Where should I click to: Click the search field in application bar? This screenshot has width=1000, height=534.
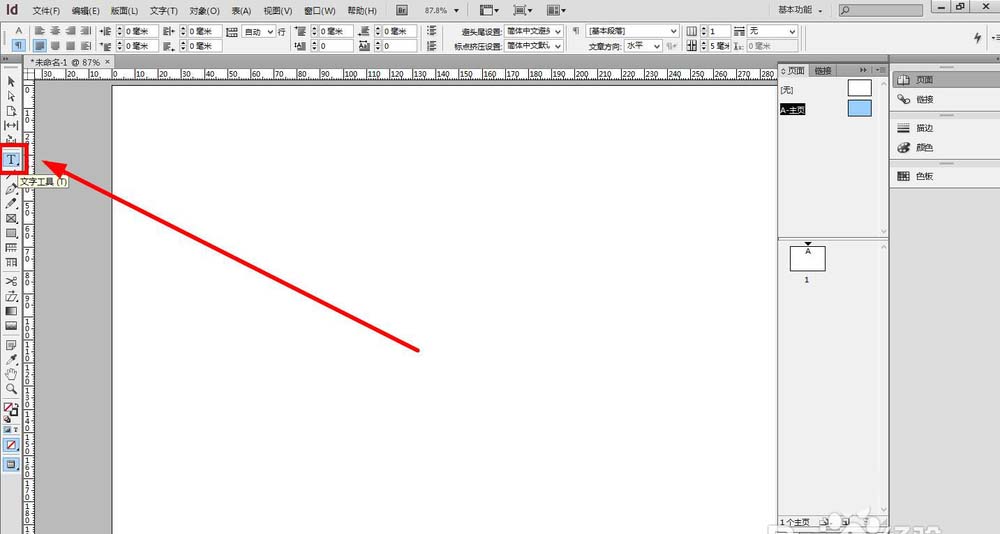pos(880,10)
